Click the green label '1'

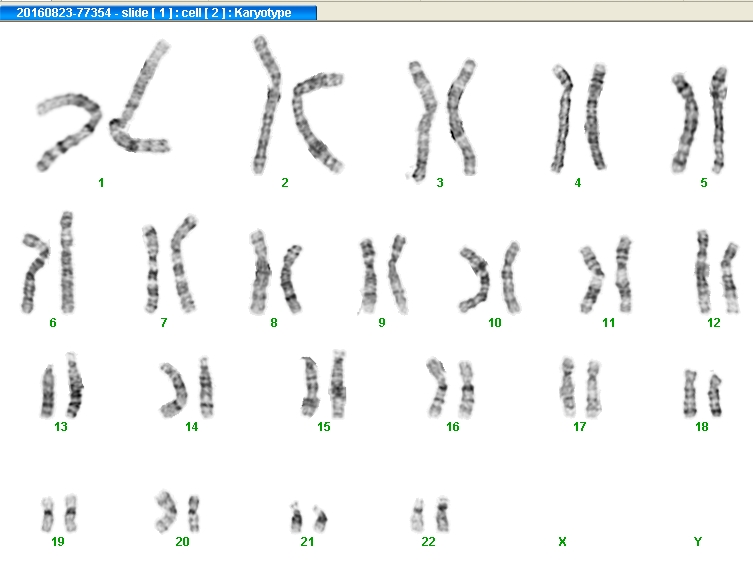click(101, 182)
